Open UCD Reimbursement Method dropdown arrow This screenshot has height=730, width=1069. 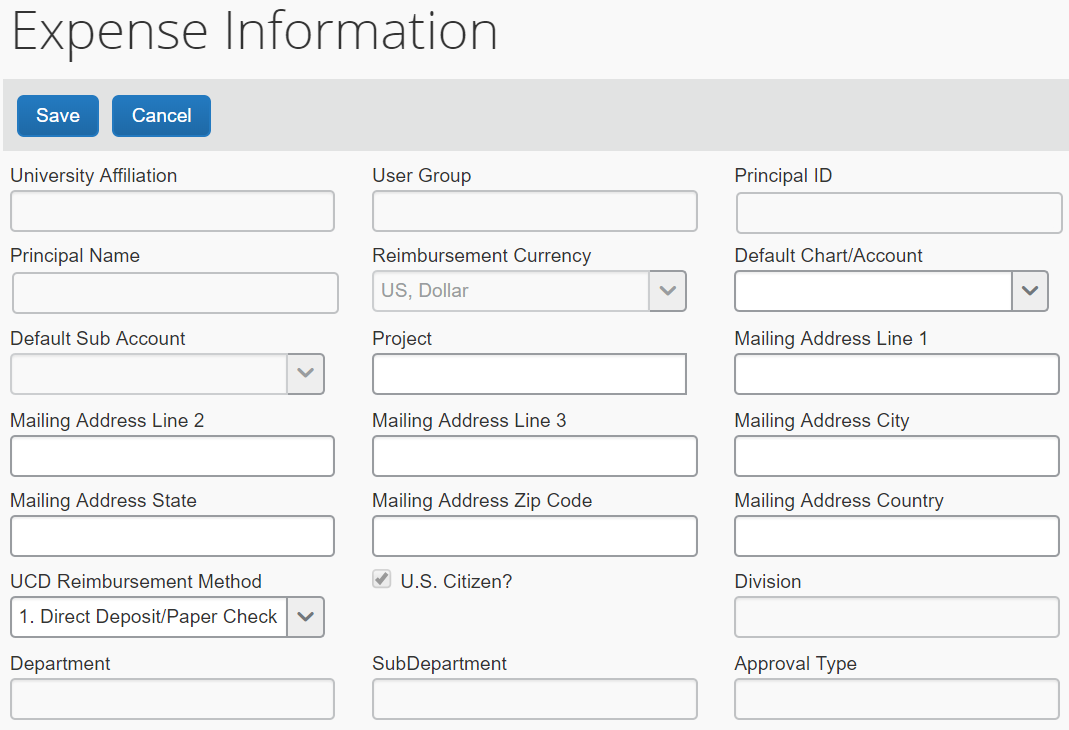point(305,617)
